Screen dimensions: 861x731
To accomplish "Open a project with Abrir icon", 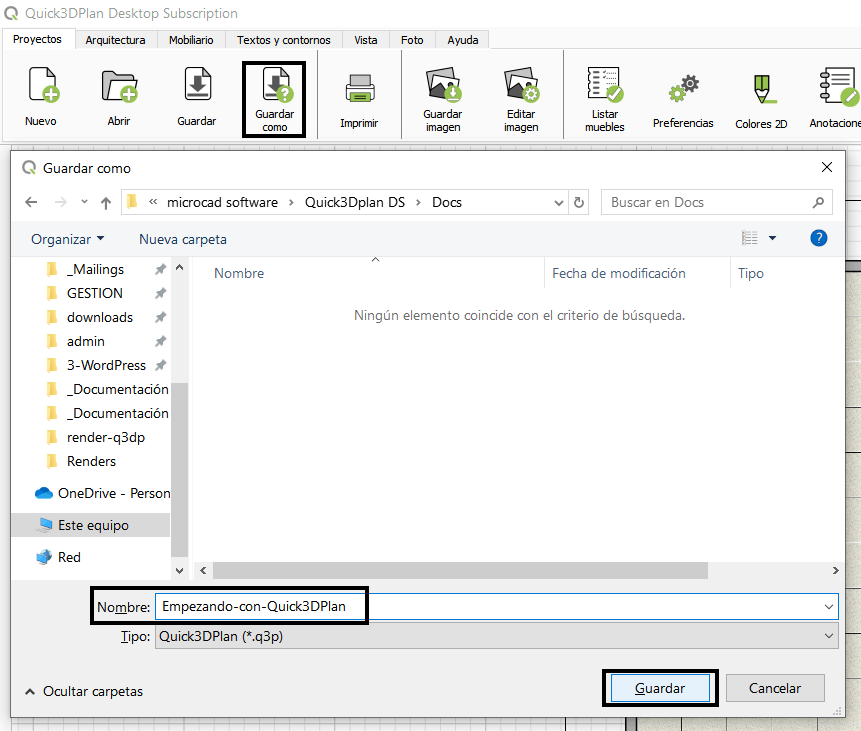I will coord(119,96).
